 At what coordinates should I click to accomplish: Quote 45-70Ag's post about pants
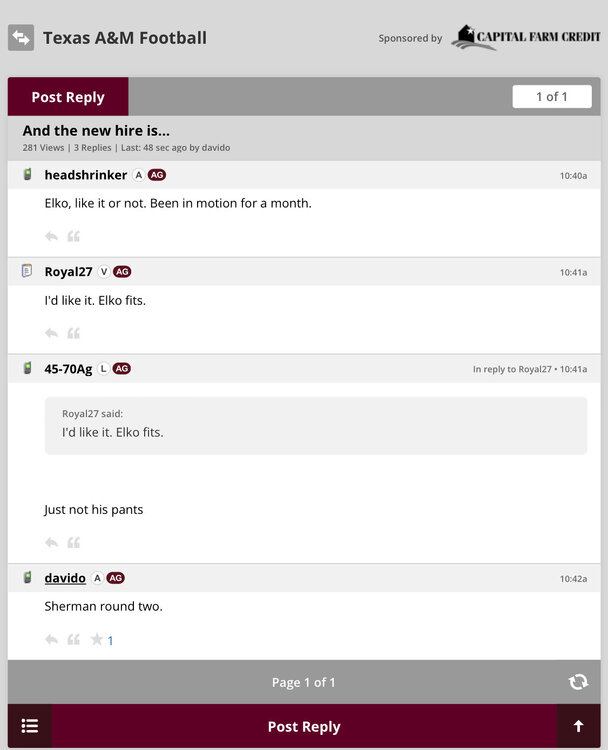coord(73,543)
